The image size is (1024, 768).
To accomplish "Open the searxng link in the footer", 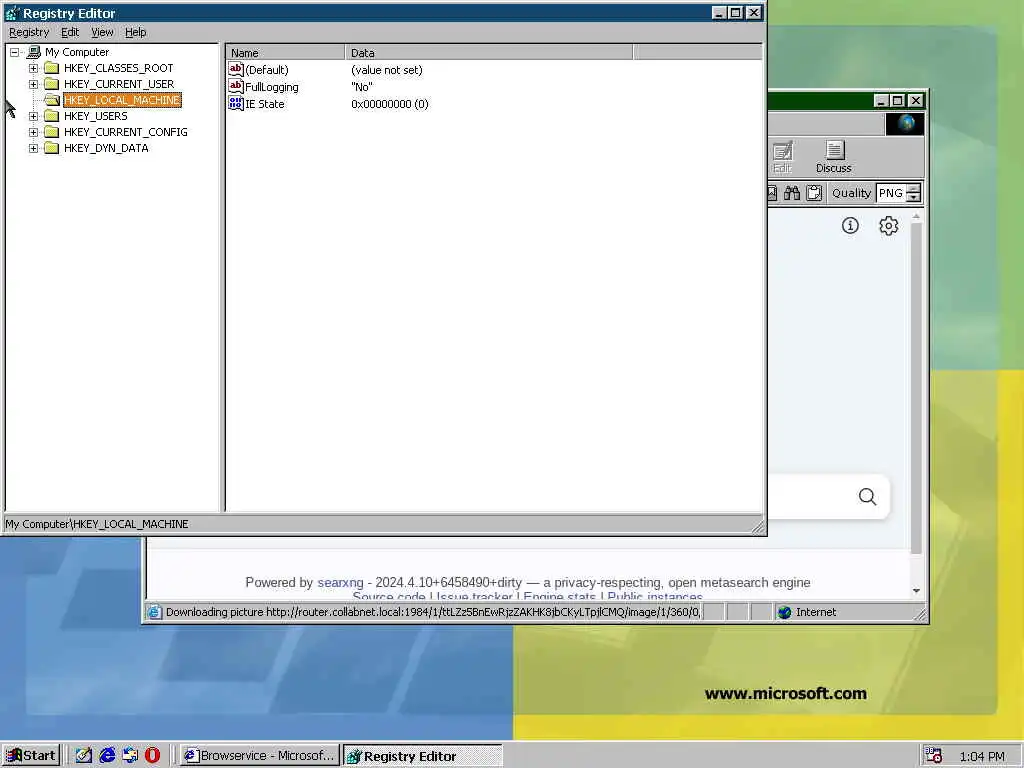I will (x=340, y=583).
